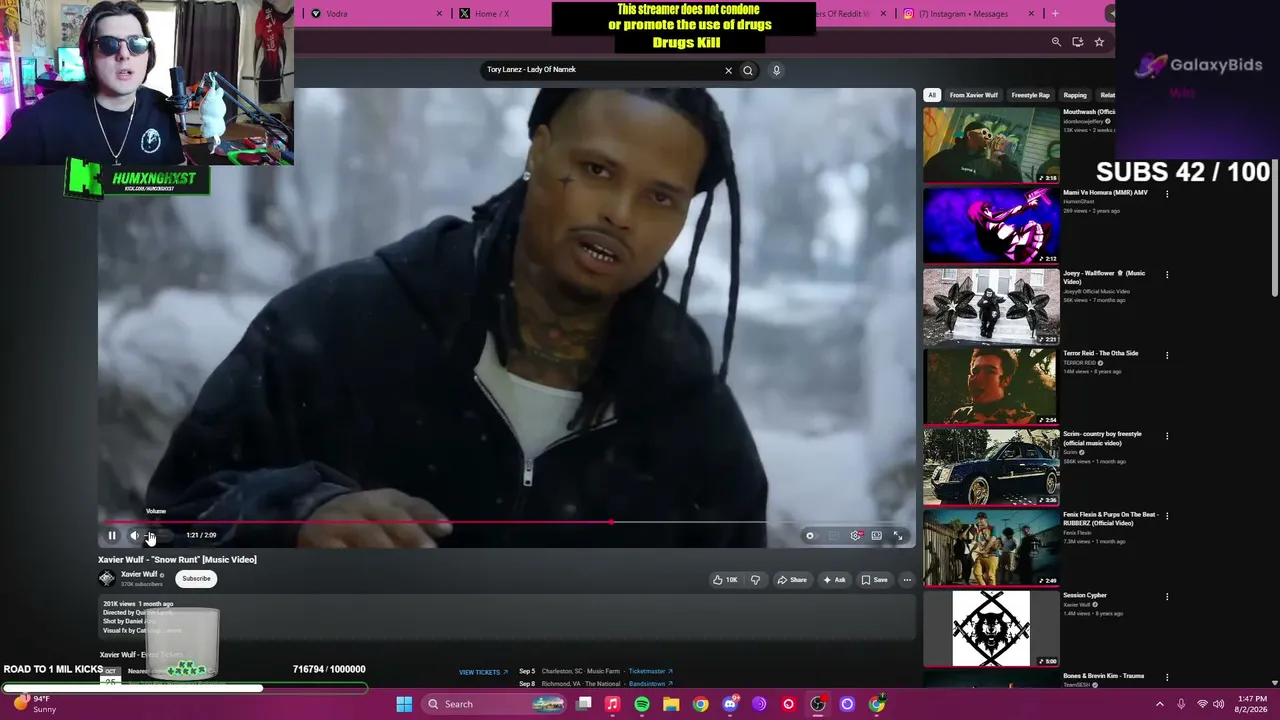Open Scrim country boy freestyle title
The width and height of the screenshot is (1280, 720).
click(x=1102, y=438)
